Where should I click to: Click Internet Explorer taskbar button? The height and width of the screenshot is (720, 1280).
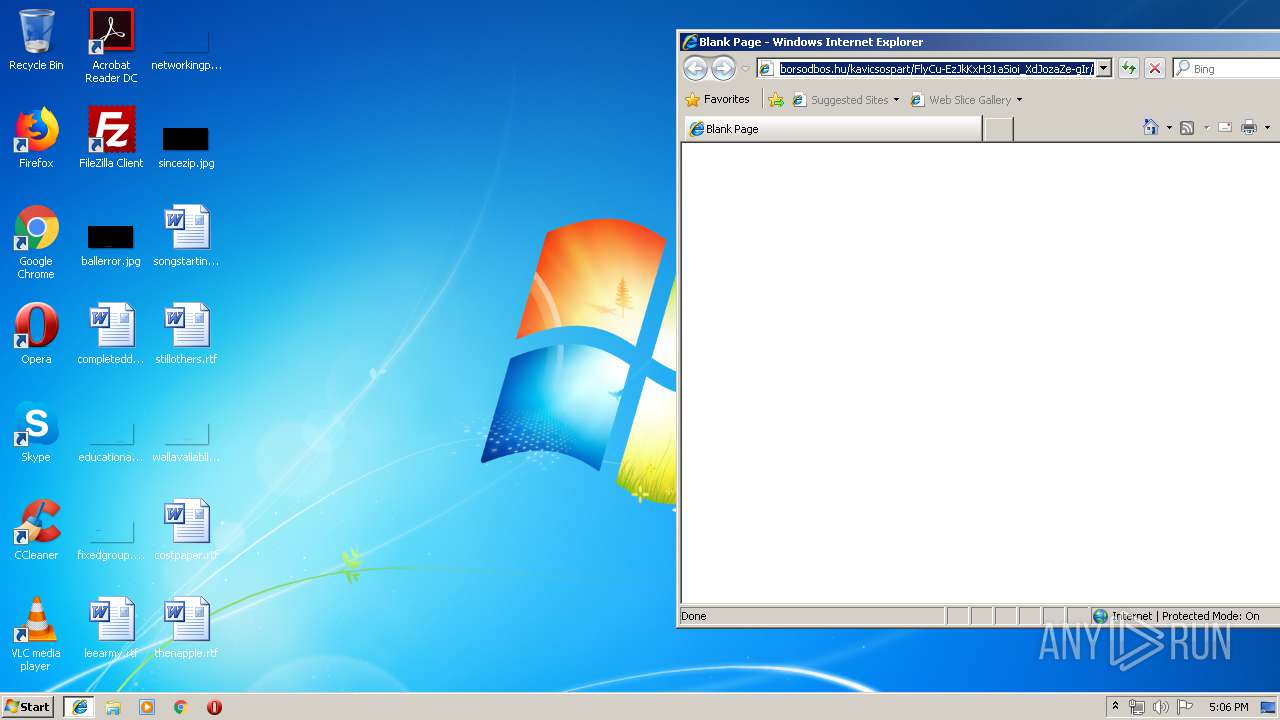coord(80,707)
